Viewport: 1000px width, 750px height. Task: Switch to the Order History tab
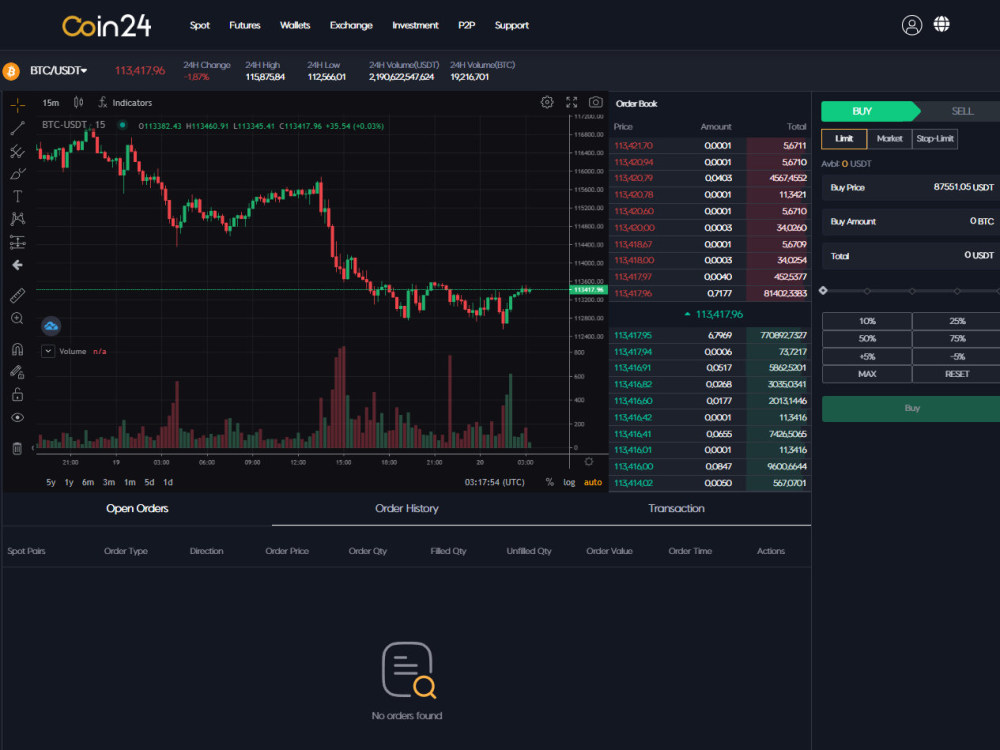406,508
